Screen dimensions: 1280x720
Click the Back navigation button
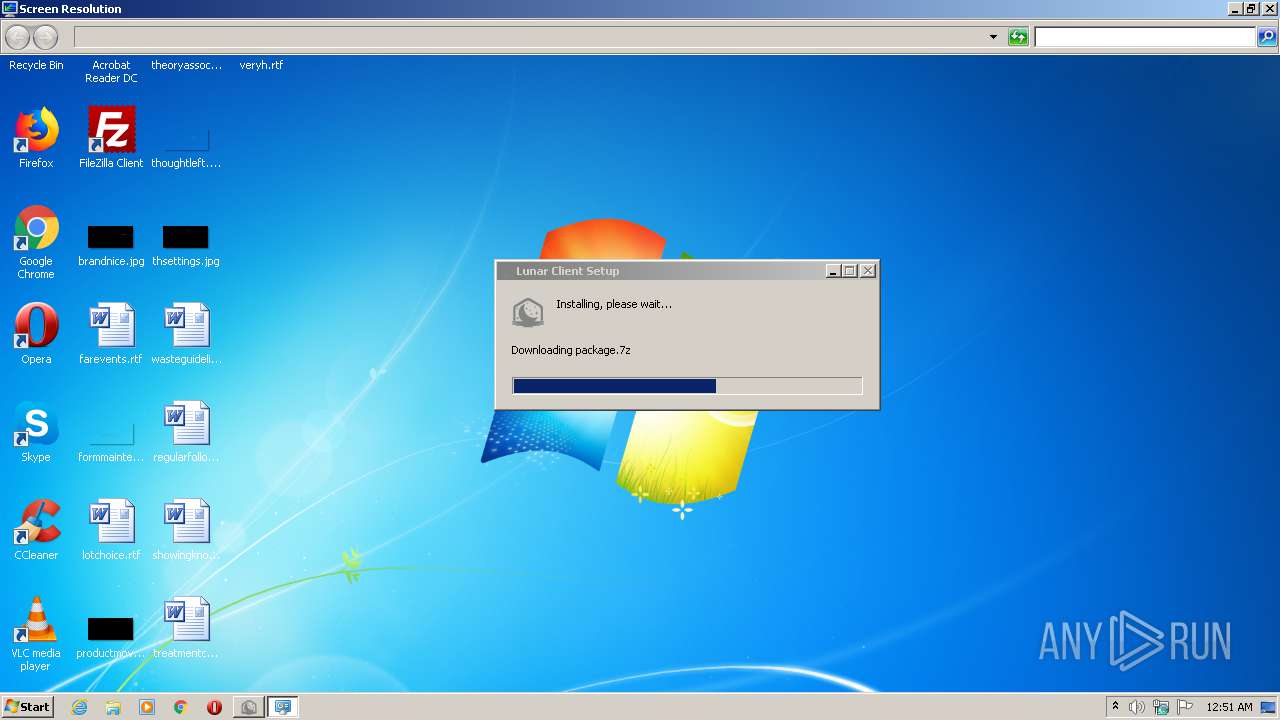click(x=18, y=37)
